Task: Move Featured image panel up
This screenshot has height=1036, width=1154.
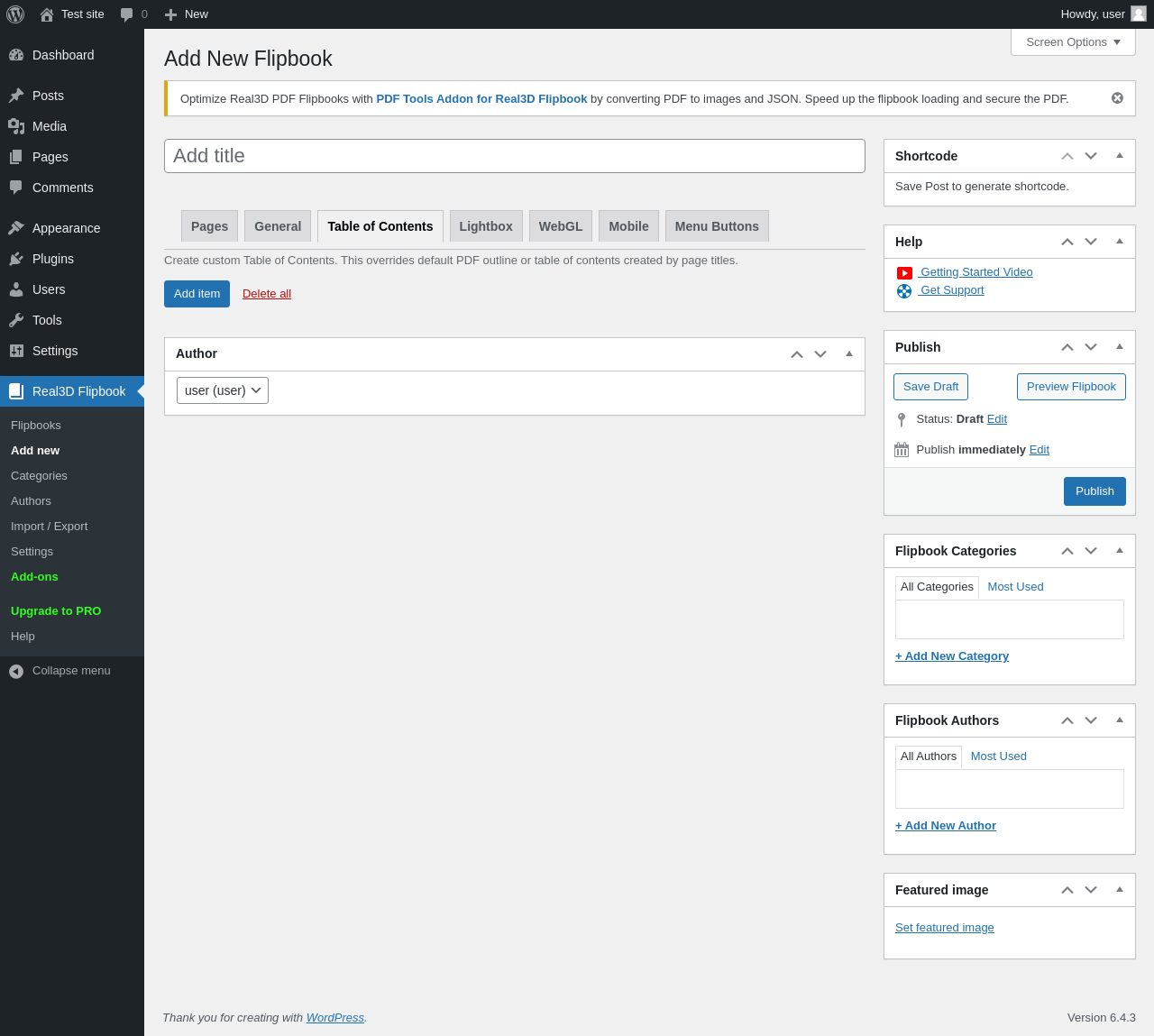Action: [x=1067, y=890]
